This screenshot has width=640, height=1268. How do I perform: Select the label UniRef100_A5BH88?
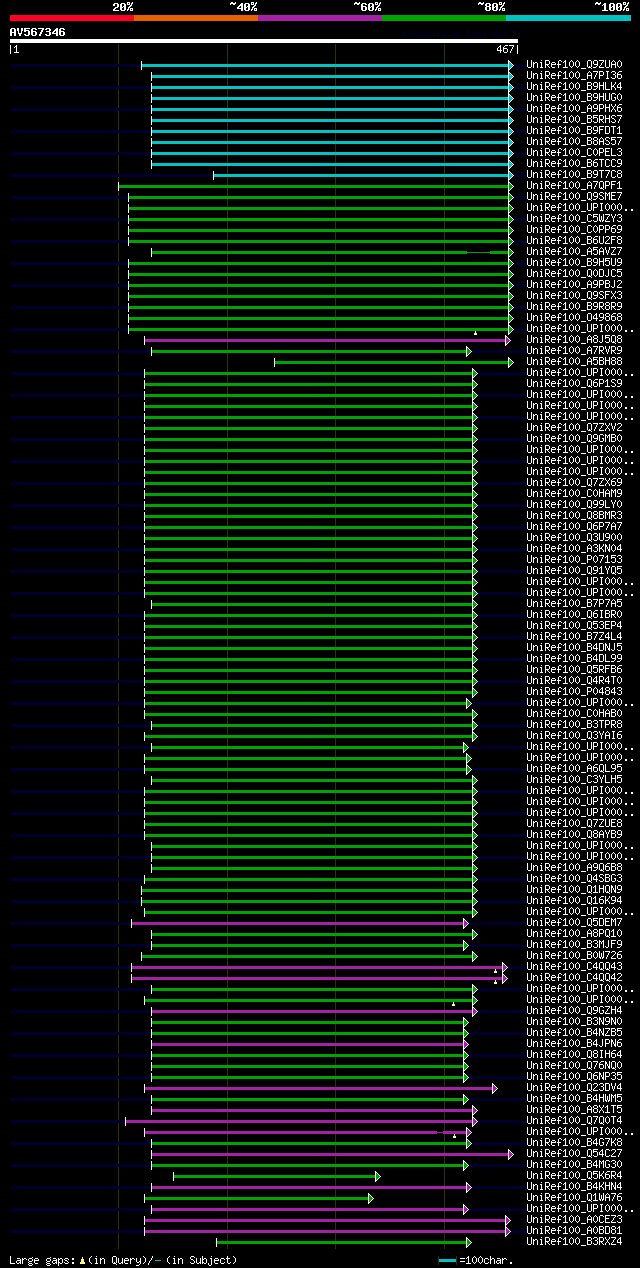574,362
